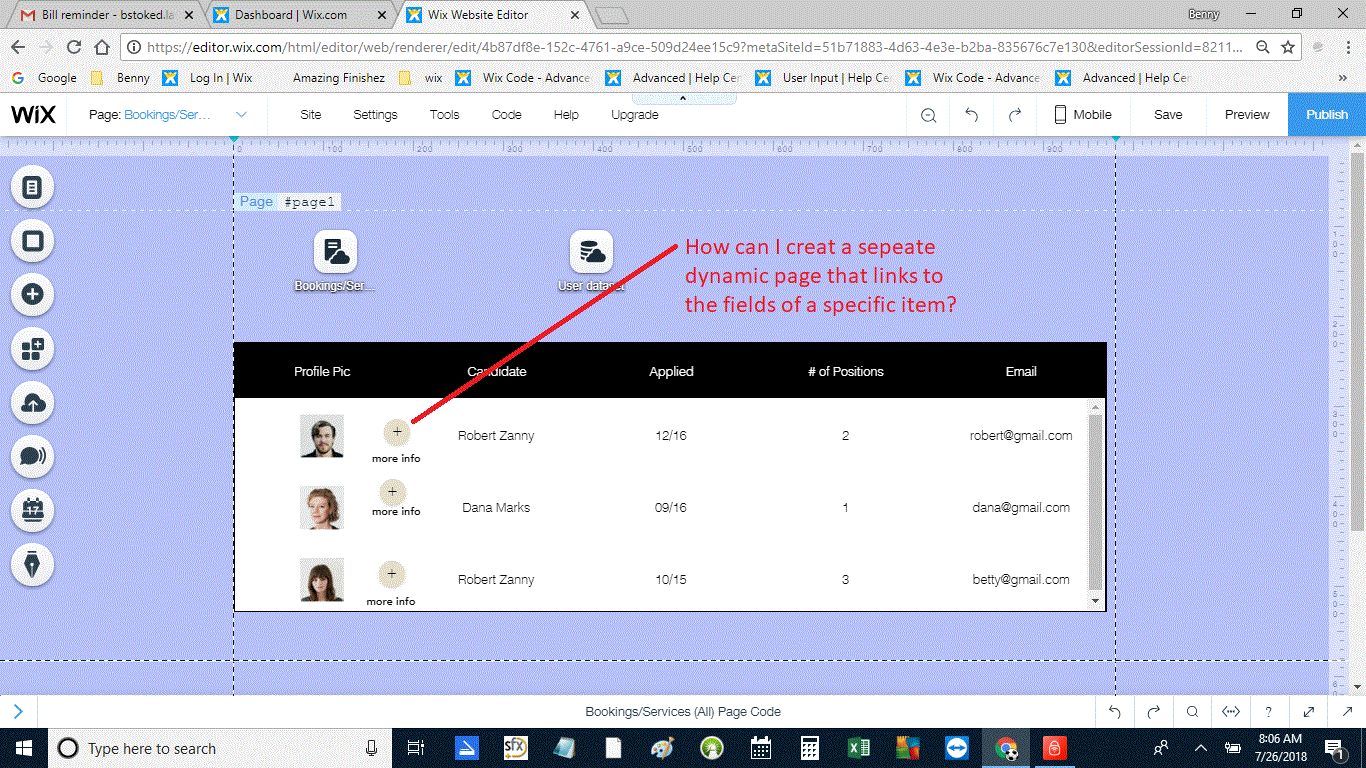Publish the website
This screenshot has height=768, width=1366.
(1327, 114)
